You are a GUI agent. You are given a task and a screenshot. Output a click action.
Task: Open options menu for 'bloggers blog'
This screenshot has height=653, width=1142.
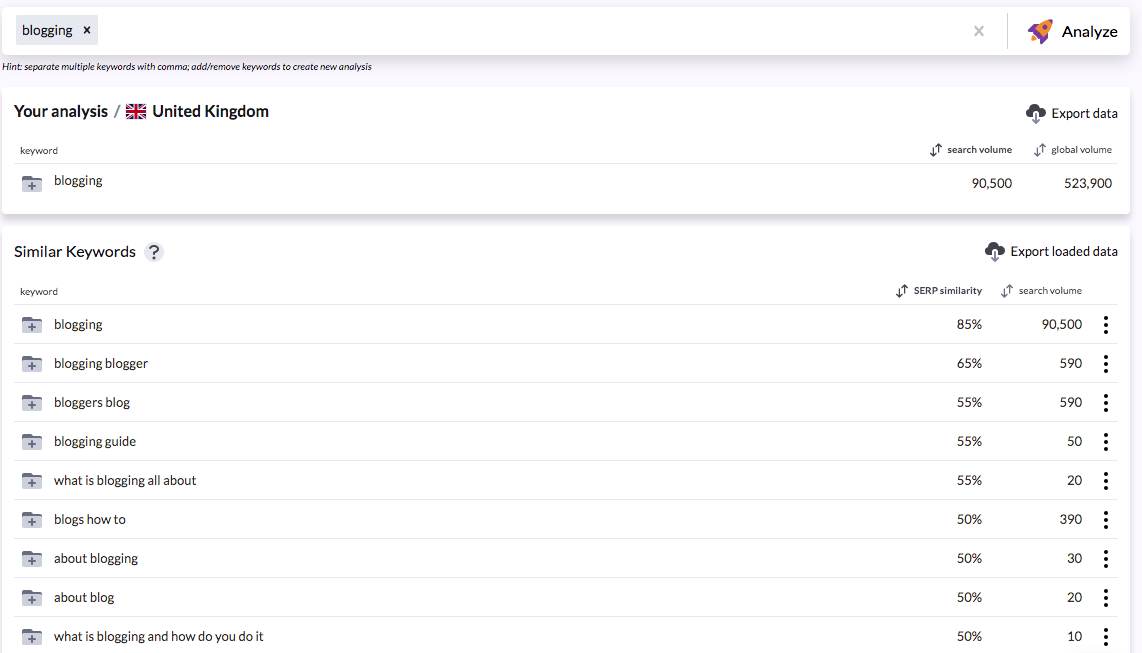[1106, 403]
